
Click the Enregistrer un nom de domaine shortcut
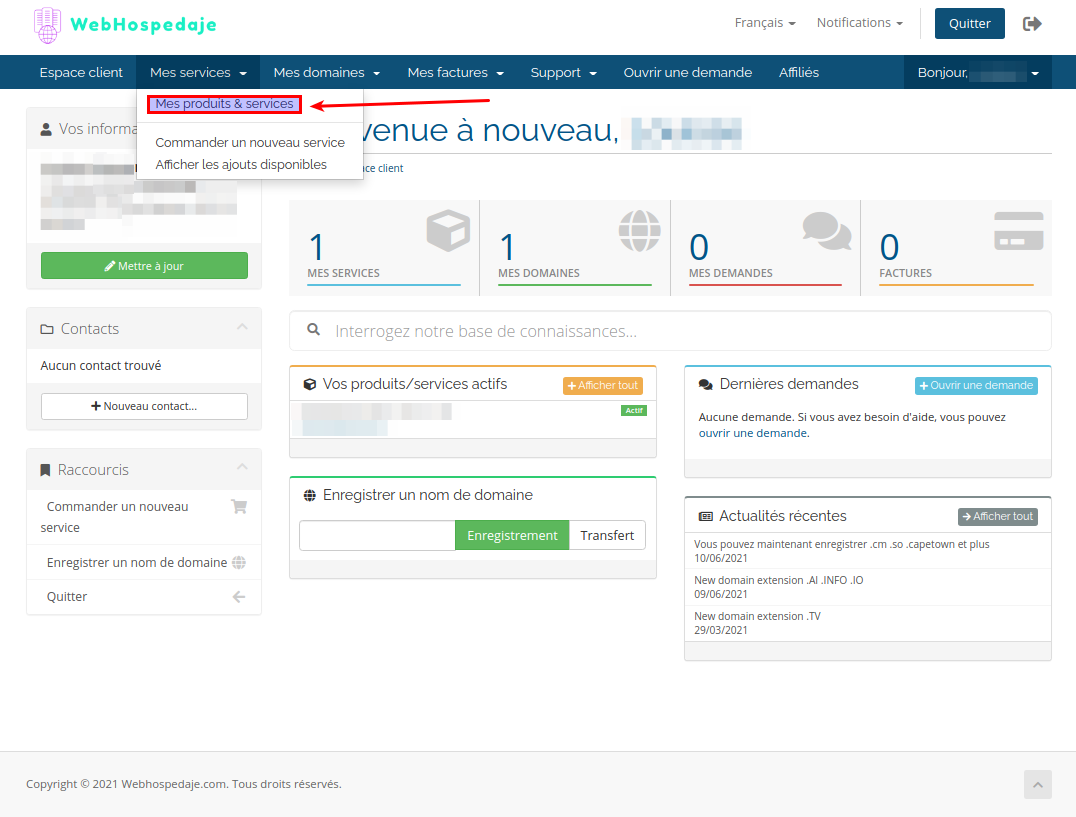point(144,563)
